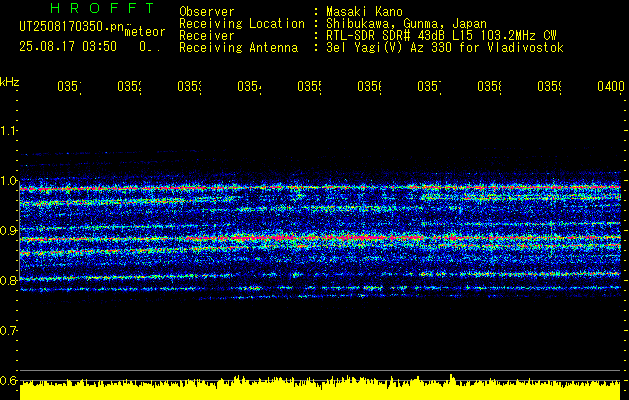Click the 0359 time marker
The height and width of the screenshot is (400, 629).
(550, 86)
